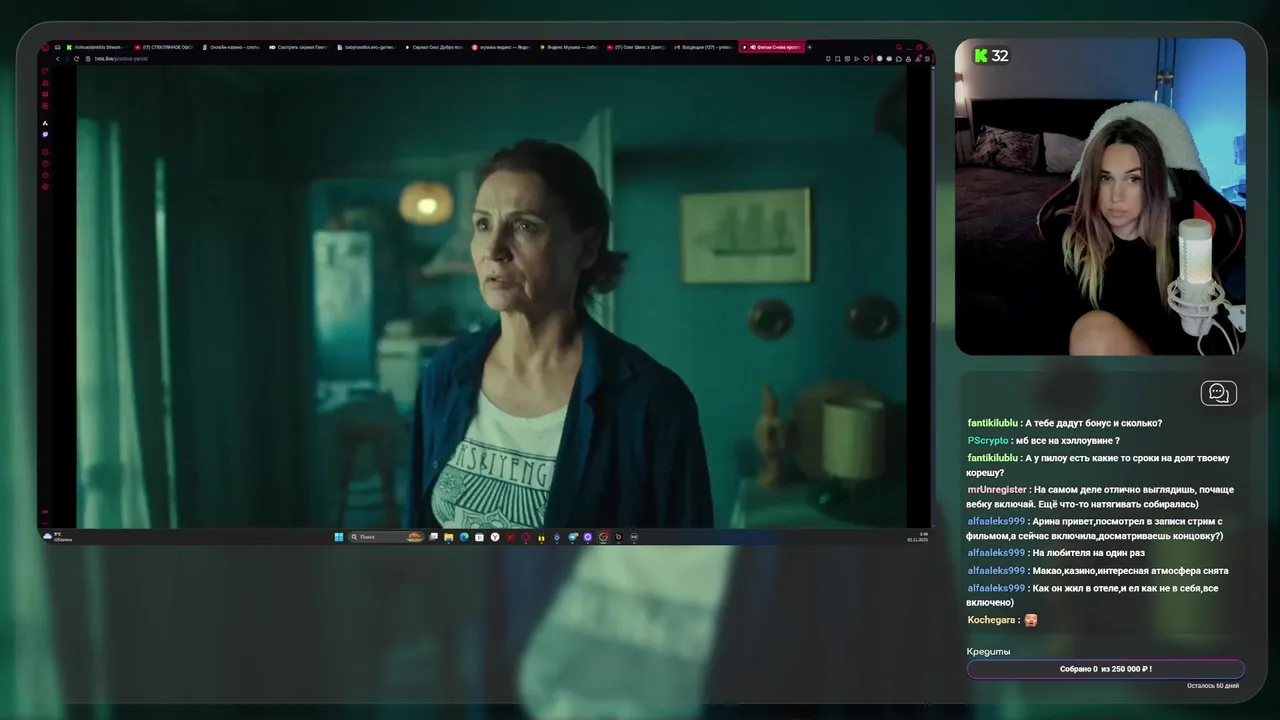Viewport: 1280px width, 720px height.
Task: Click the donation progress bar Собрано 0 из 250 000 ₽
Action: 1106,669
